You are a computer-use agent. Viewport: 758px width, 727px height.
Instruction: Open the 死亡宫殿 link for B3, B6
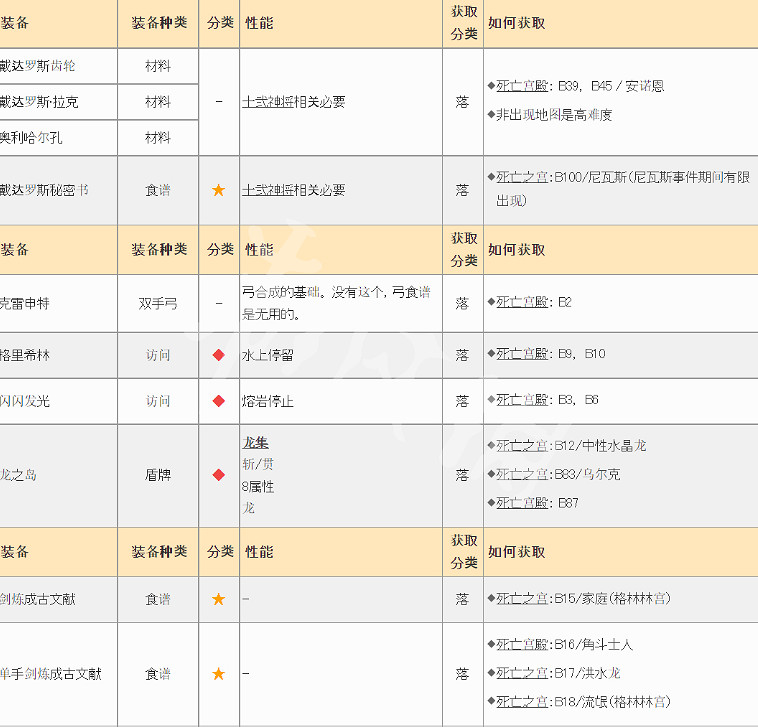coord(523,400)
